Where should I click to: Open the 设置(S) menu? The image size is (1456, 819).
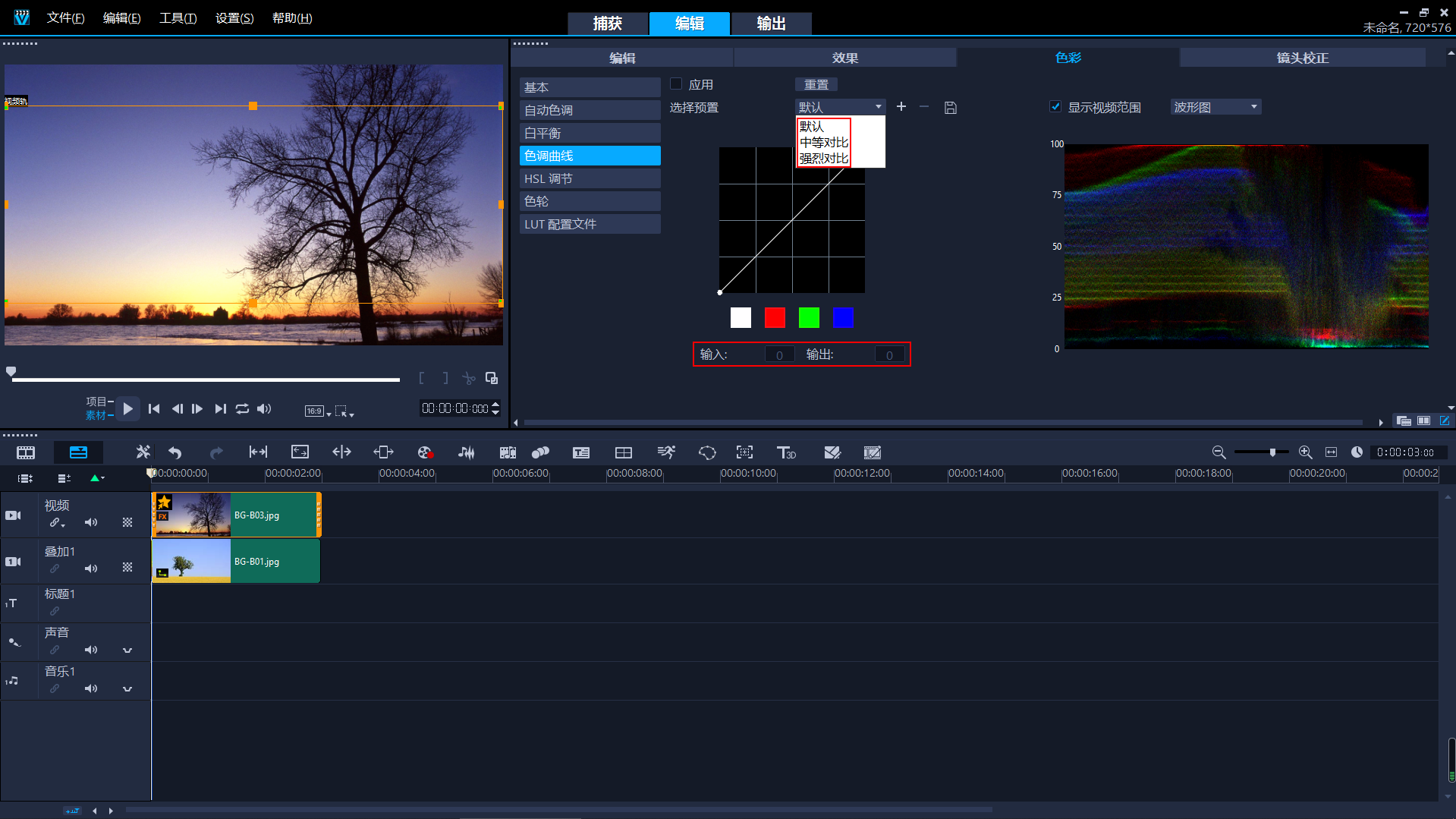(x=234, y=17)
